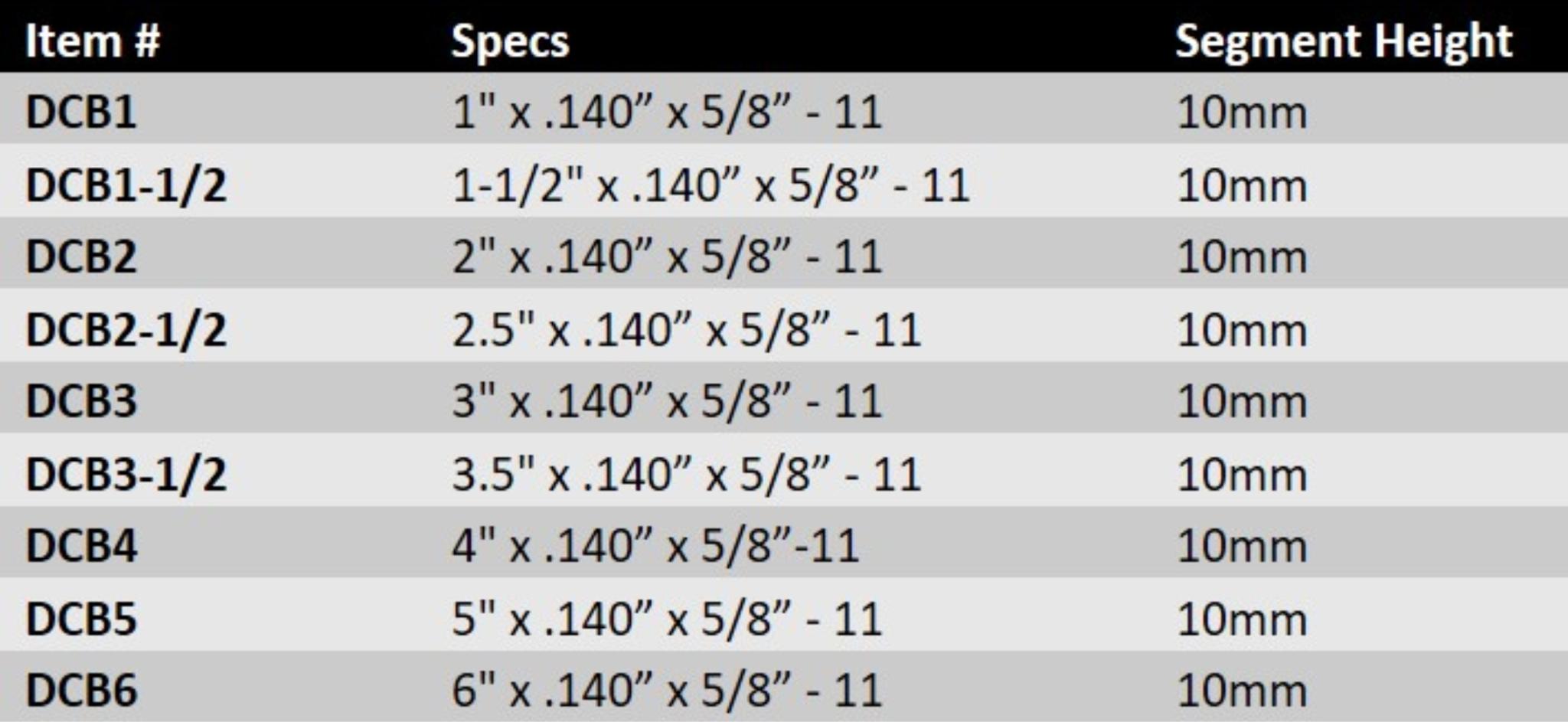Click the Specs column header

pos(510,42)
